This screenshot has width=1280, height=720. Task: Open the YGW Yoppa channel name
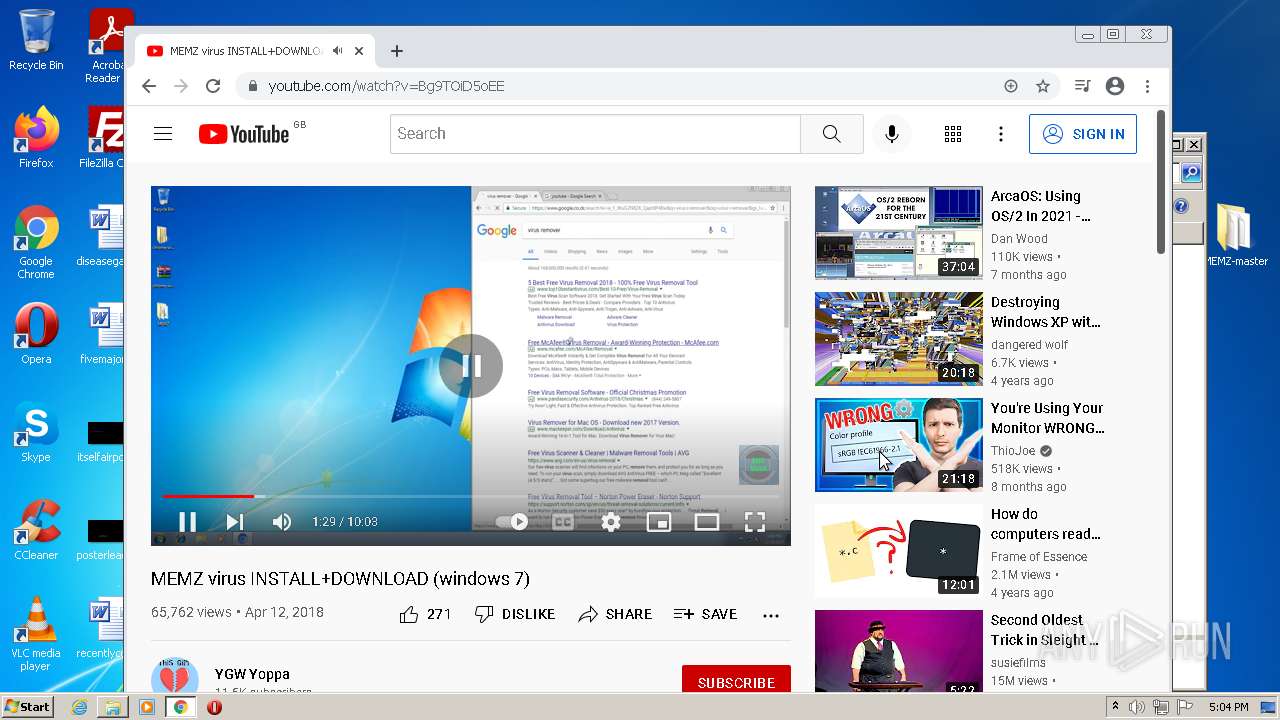[252, 674]
